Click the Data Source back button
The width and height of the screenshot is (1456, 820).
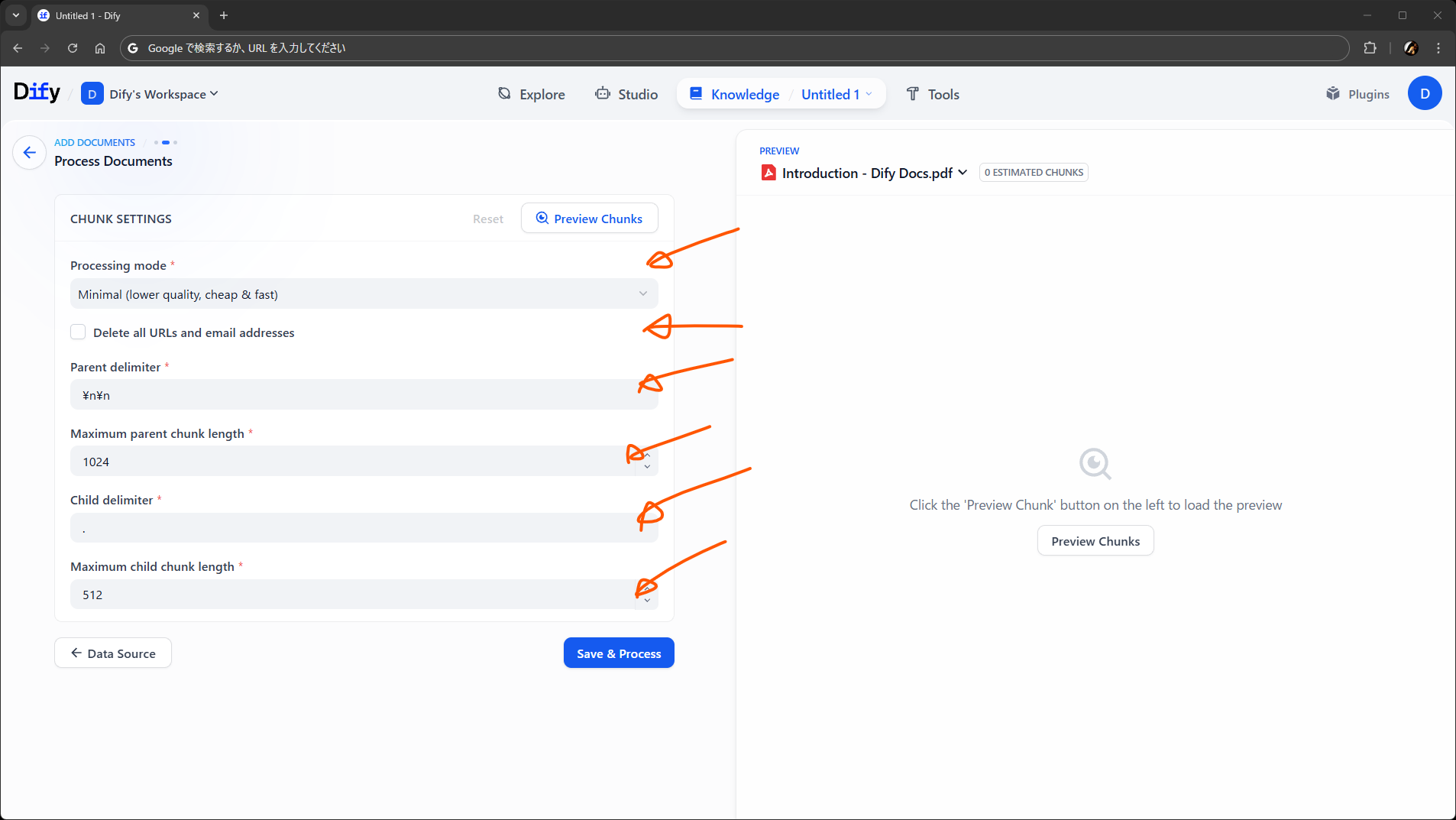pyautogui.click(x=113, y=653)
